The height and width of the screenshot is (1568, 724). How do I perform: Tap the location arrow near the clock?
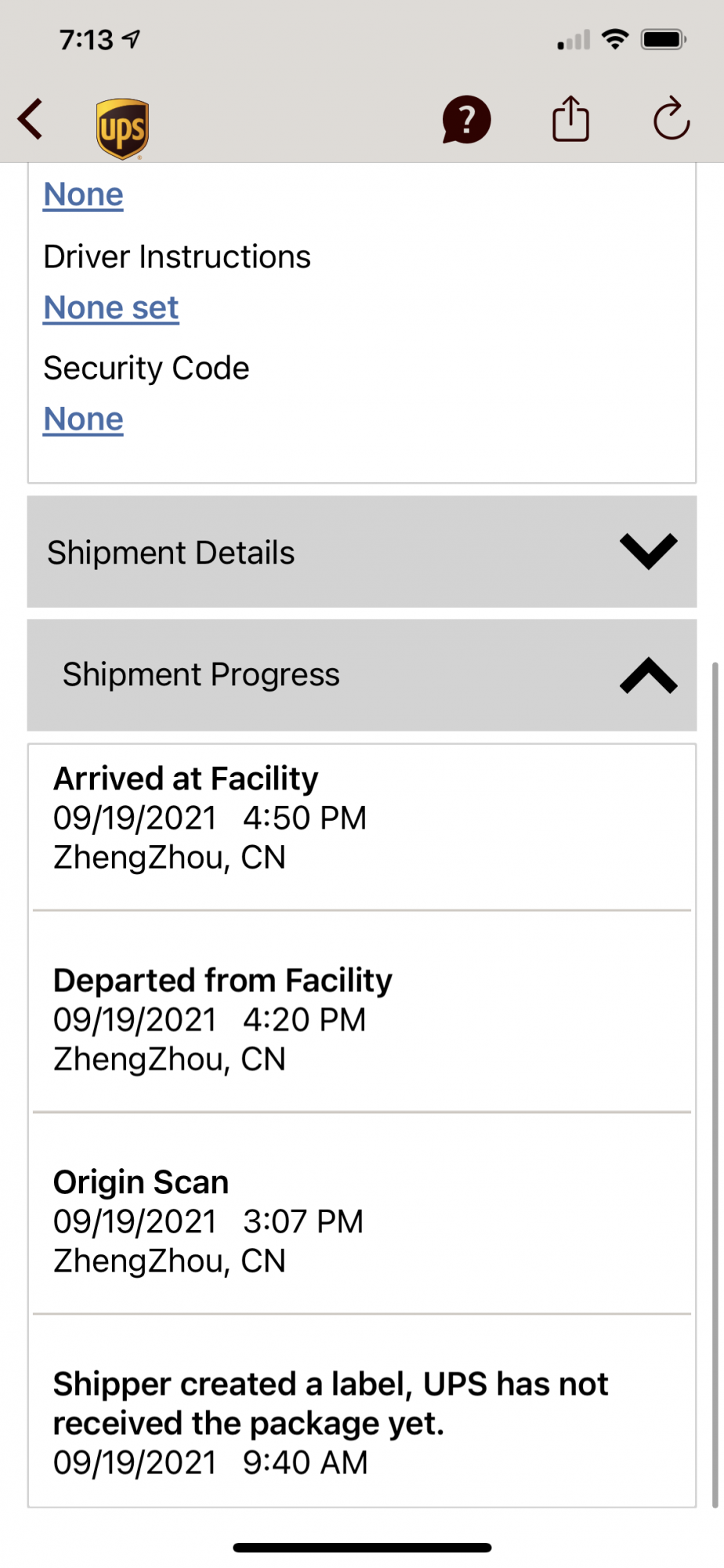tap(132, 38)
